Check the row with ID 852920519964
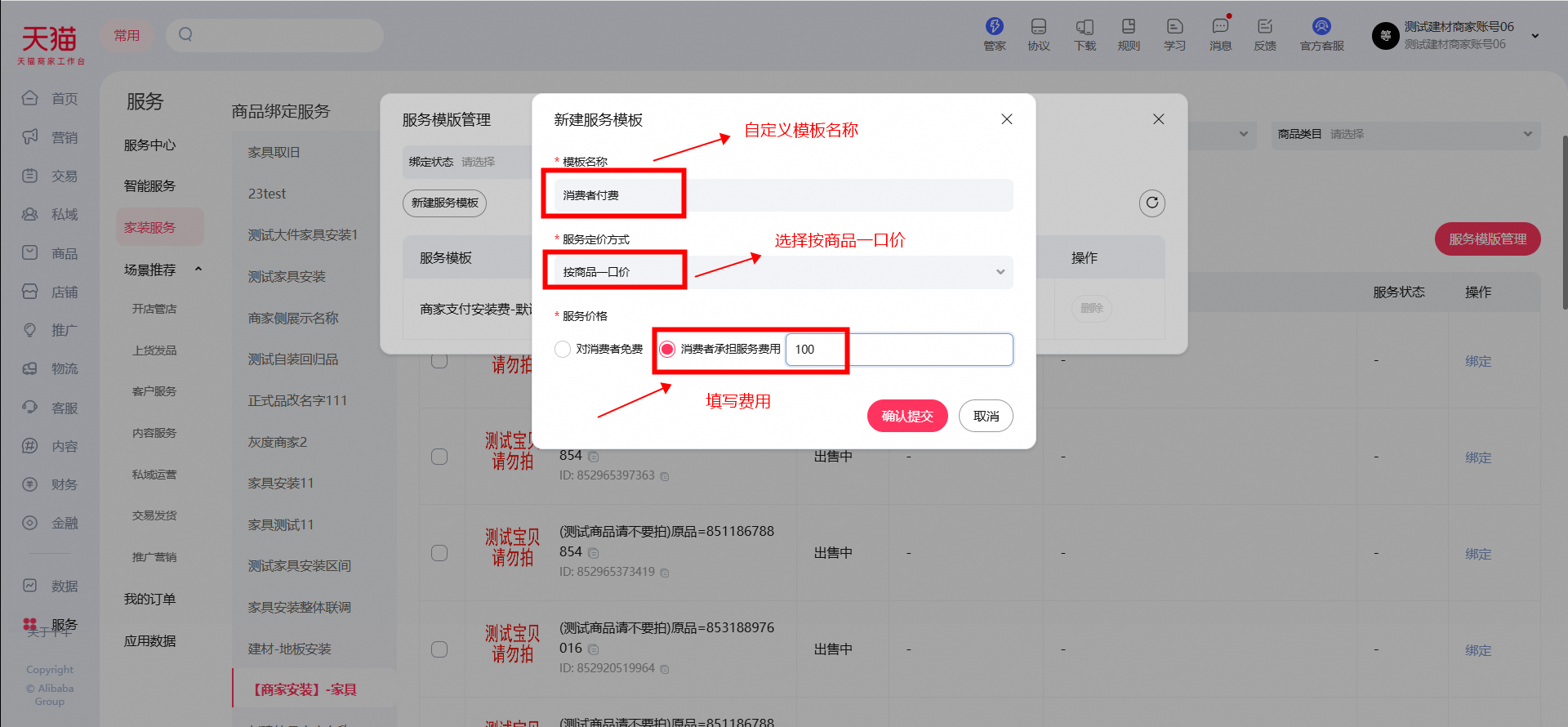 (x=439, y=649)
